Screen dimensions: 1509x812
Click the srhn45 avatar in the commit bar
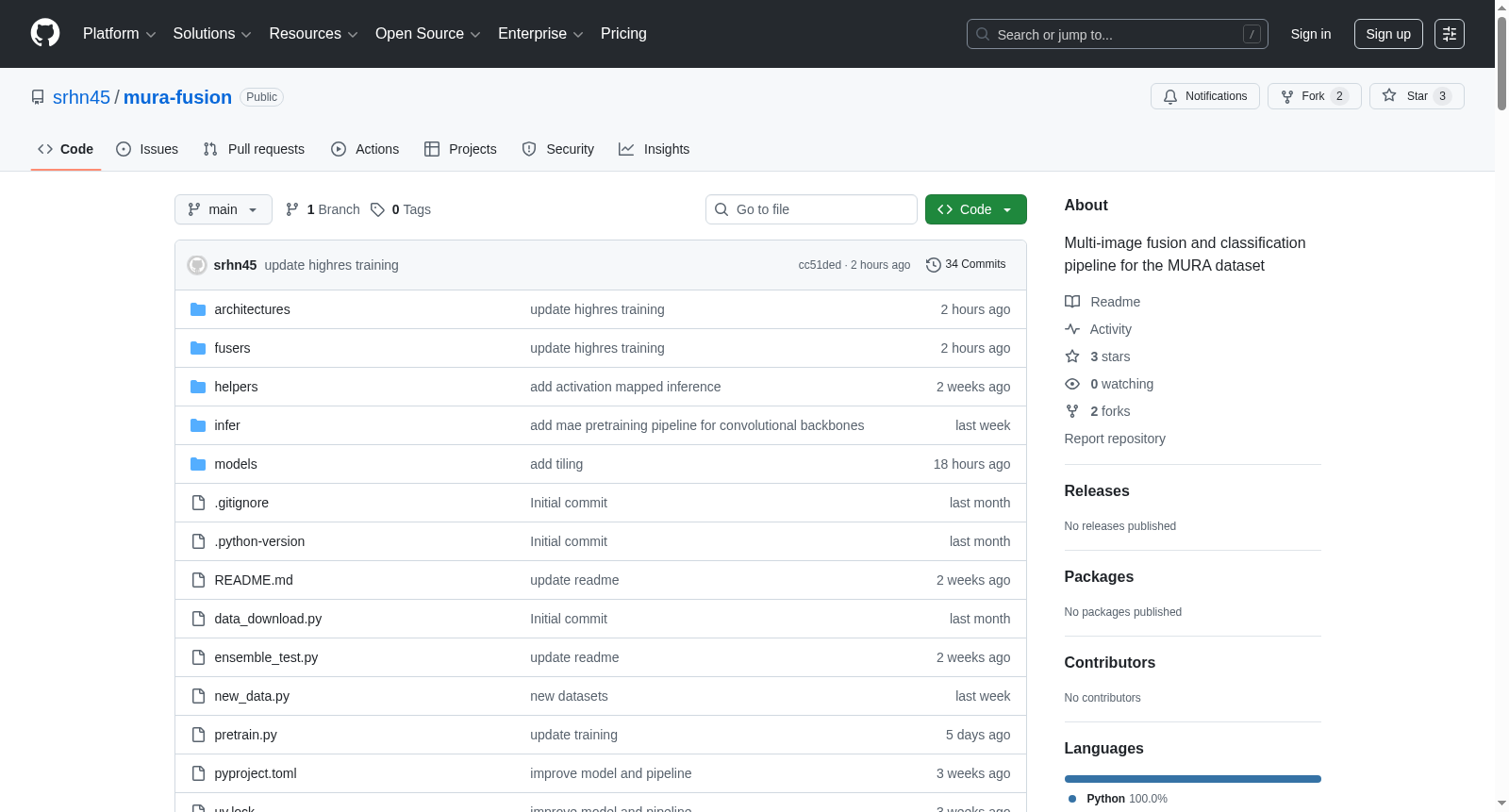(x=197, y=265)
